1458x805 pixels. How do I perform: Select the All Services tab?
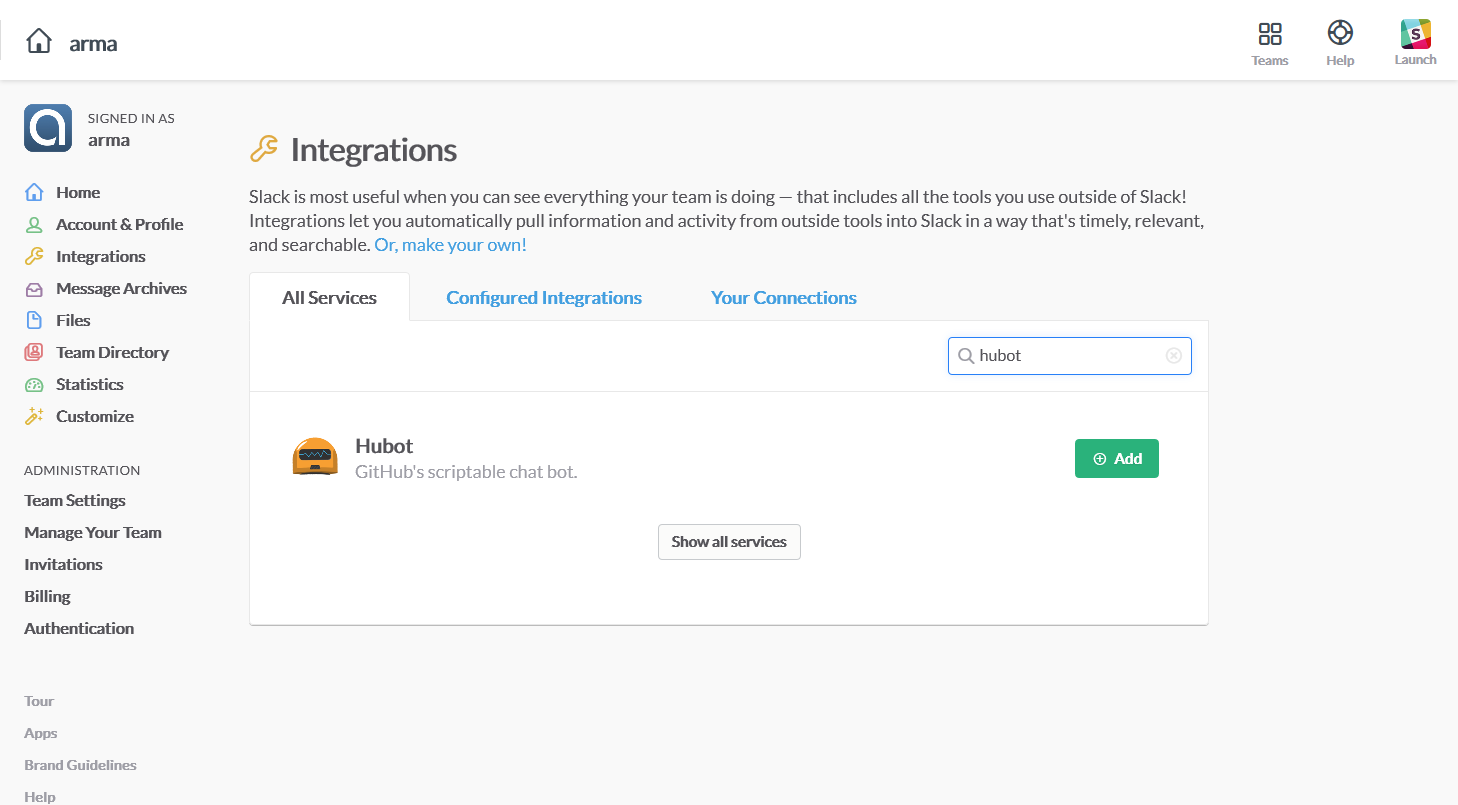coord(329,297)
